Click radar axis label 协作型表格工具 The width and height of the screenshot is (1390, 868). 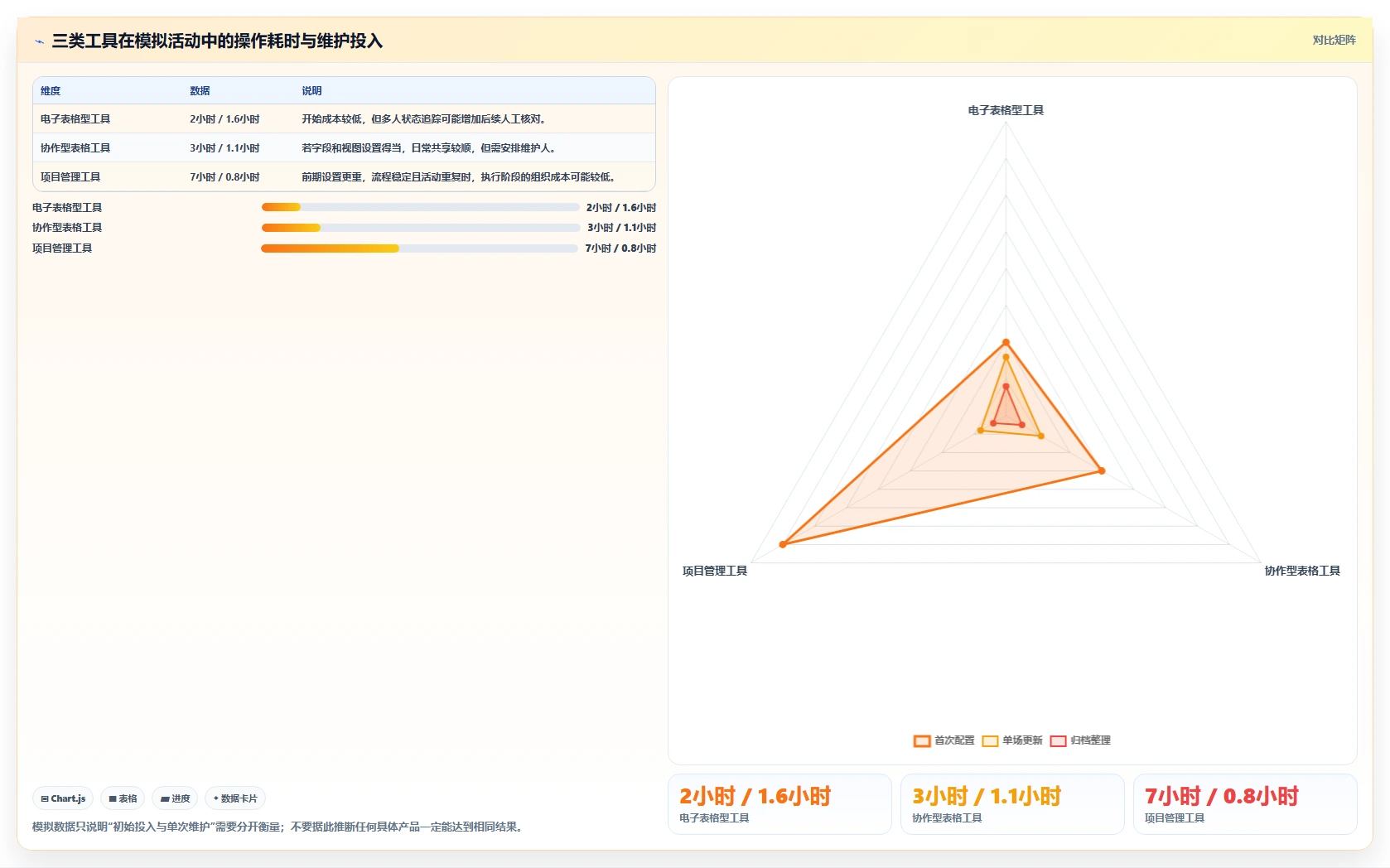click(1302, 571)
